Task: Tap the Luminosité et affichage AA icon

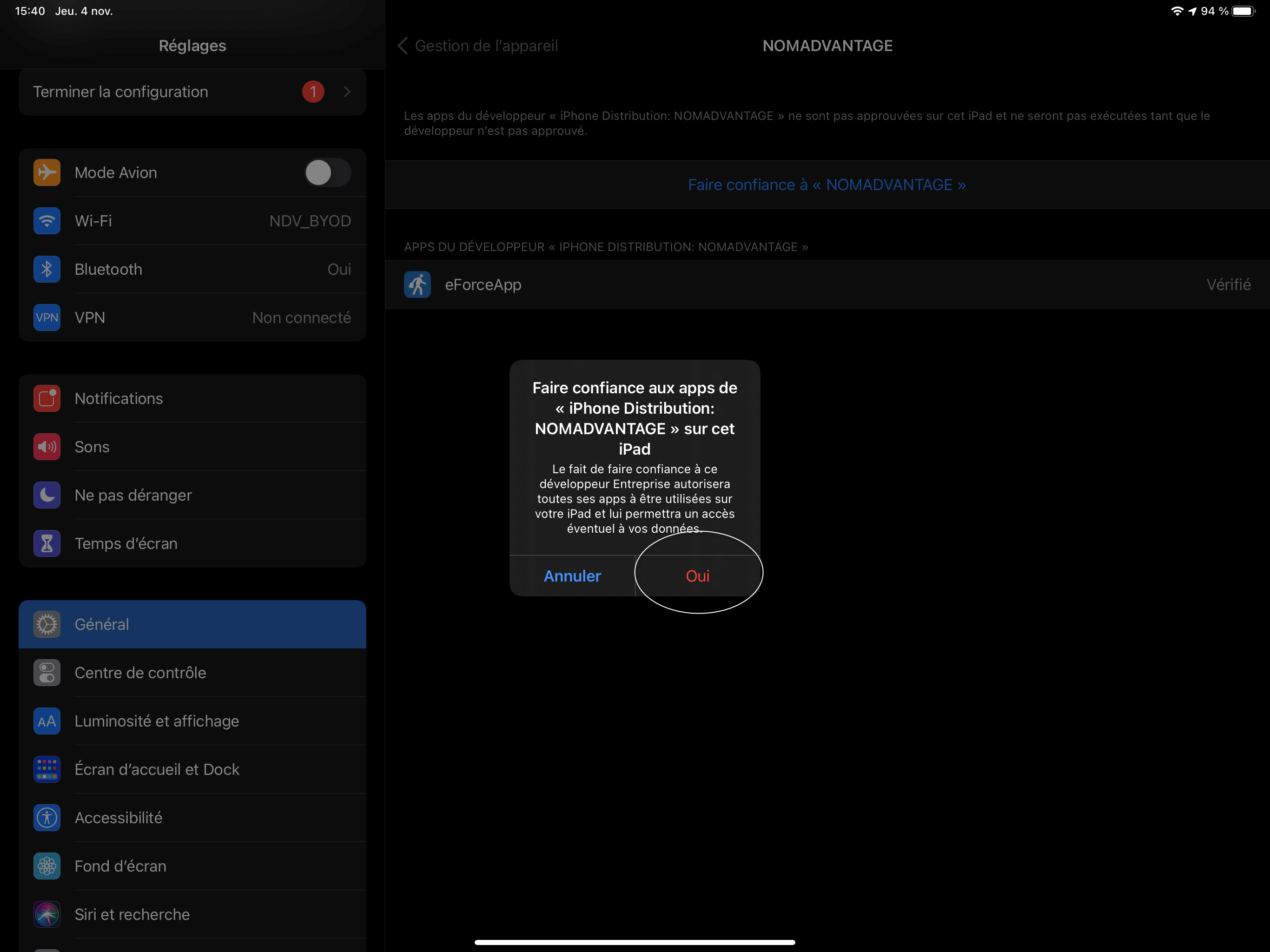Action: [x=47, y=721]
